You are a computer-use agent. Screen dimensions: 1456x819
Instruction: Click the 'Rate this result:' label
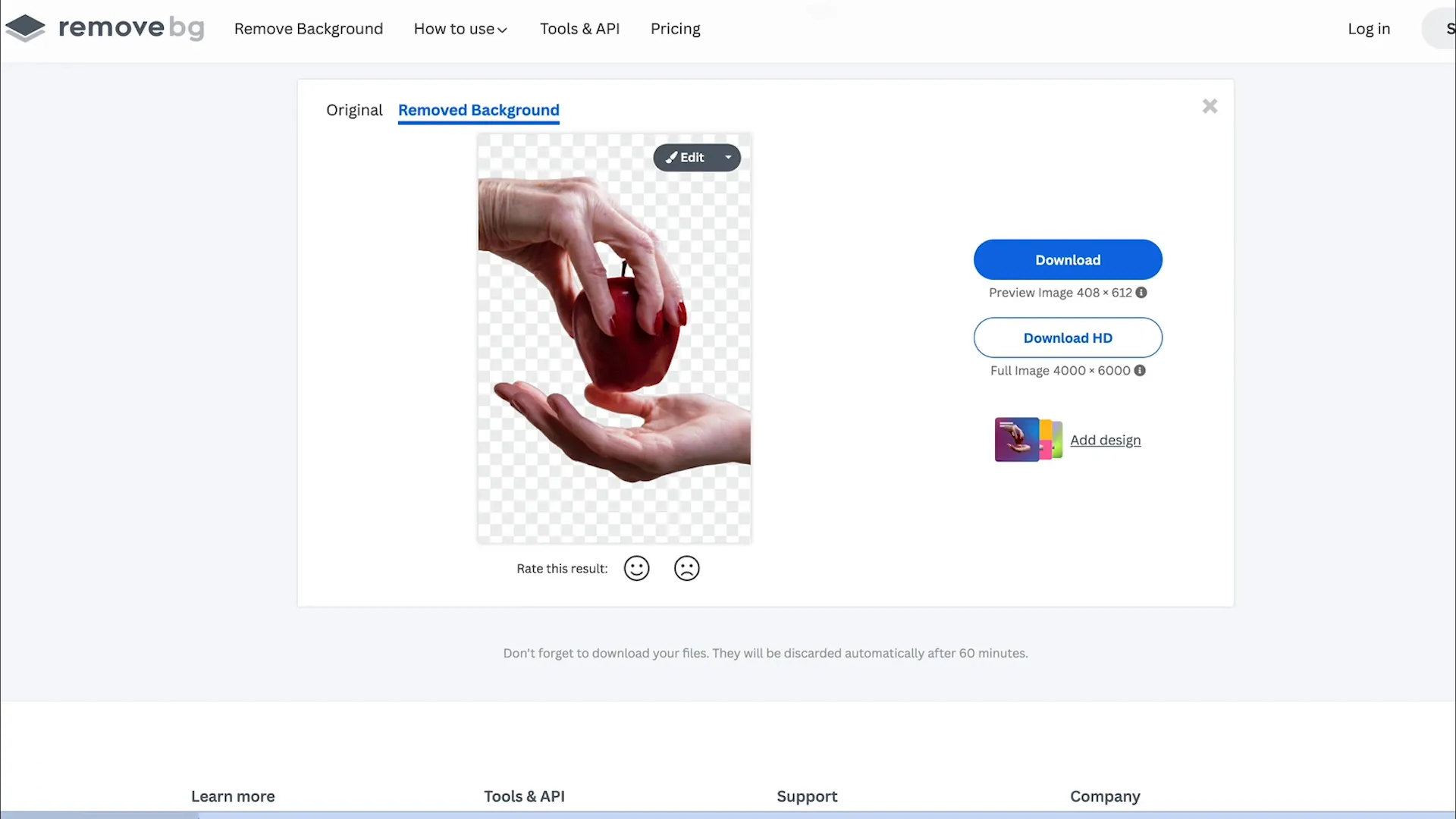[x=562, y=569]
